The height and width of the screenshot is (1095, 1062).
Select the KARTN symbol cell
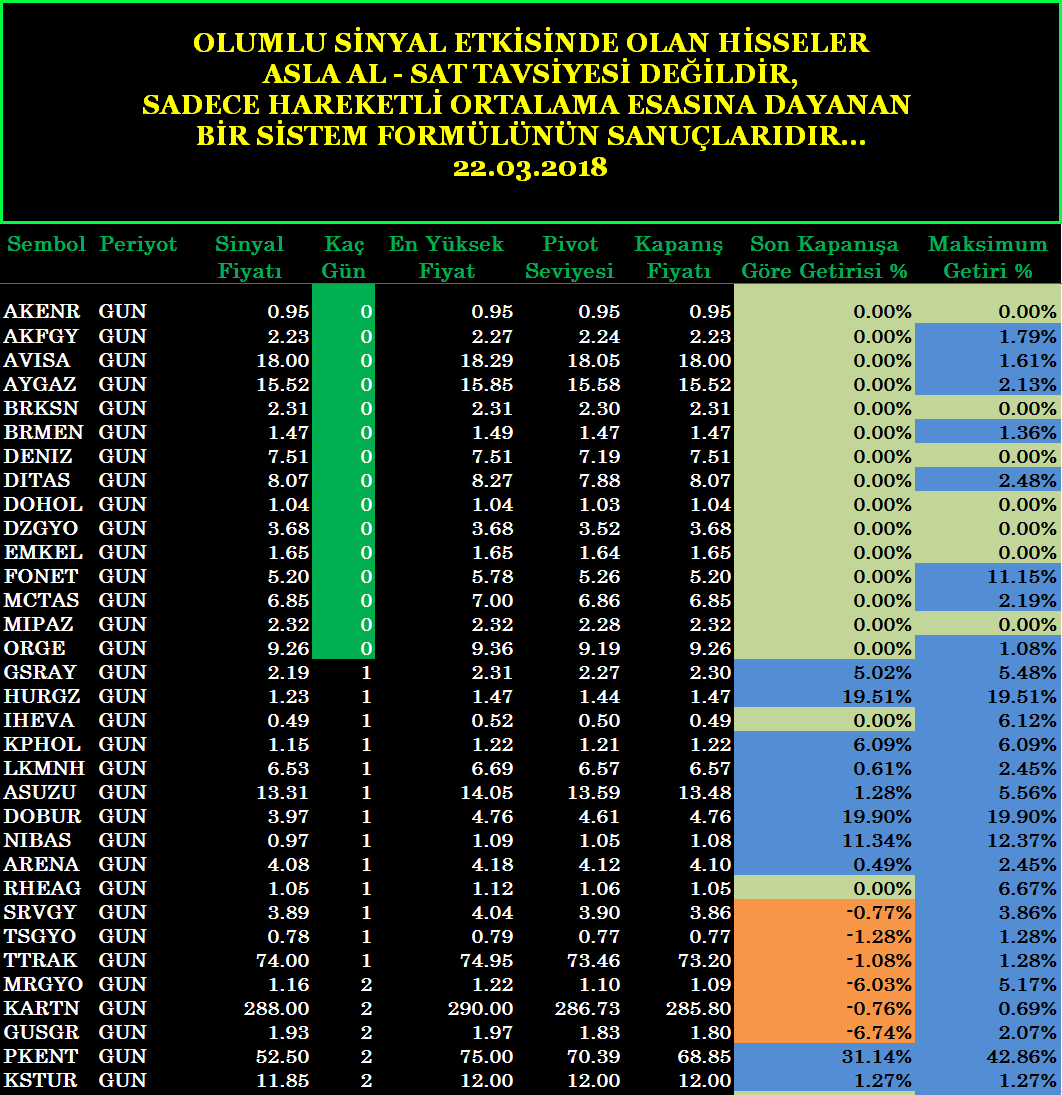click(41, 1008)
